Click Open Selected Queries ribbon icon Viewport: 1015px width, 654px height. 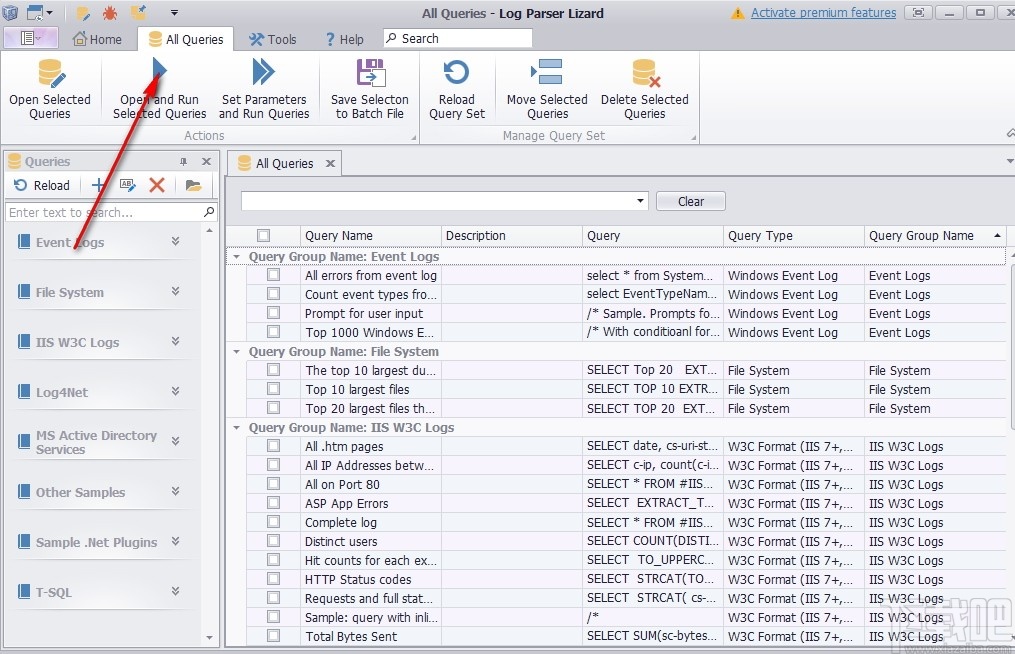(50, 75)
